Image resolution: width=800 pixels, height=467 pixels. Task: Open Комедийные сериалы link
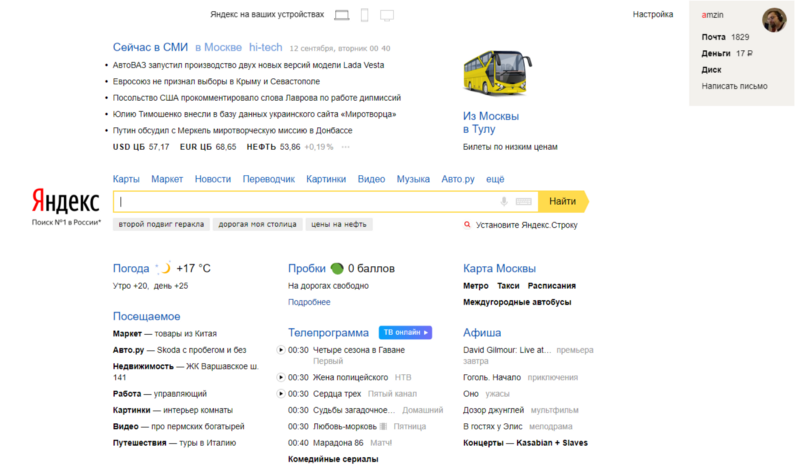point(333,459)
